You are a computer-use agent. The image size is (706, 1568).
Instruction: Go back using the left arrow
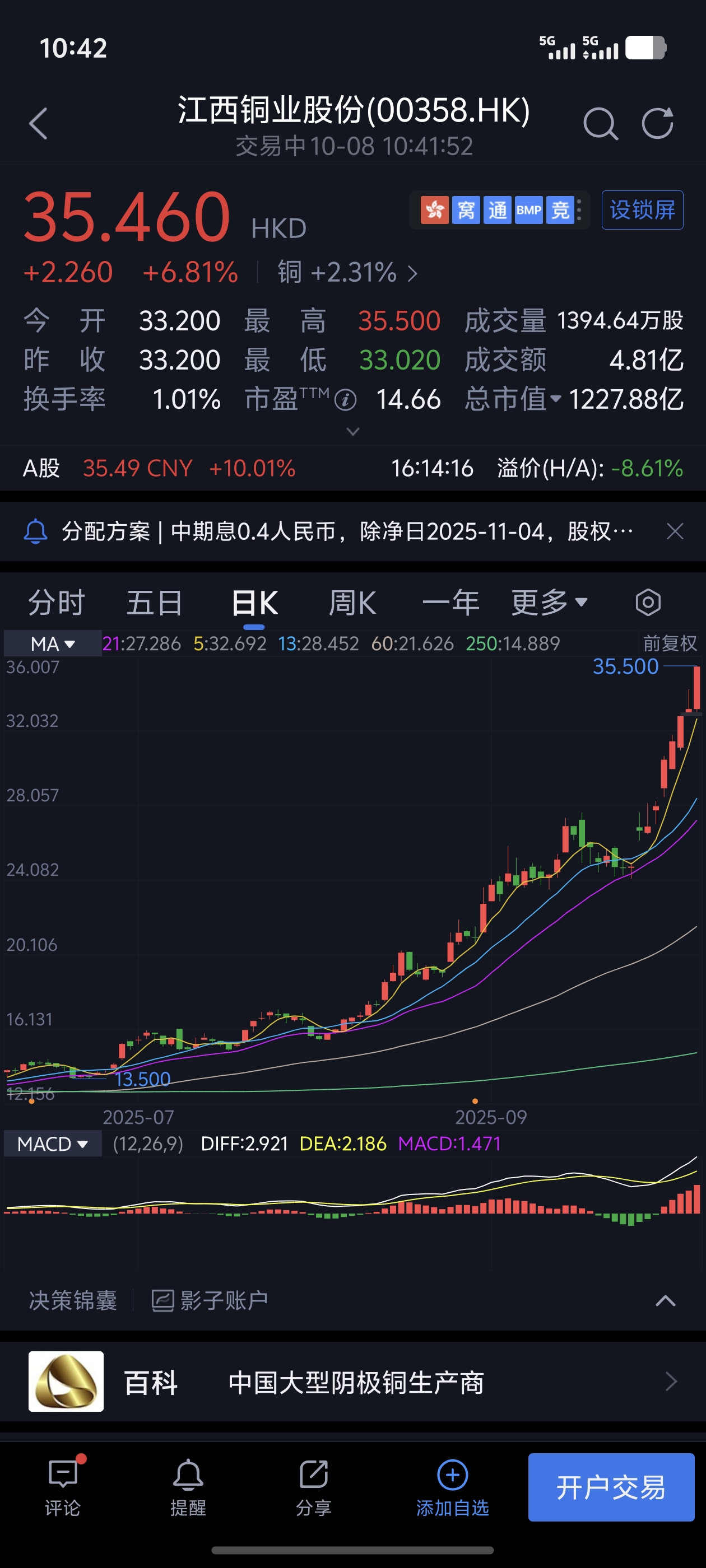pos(38,124)
